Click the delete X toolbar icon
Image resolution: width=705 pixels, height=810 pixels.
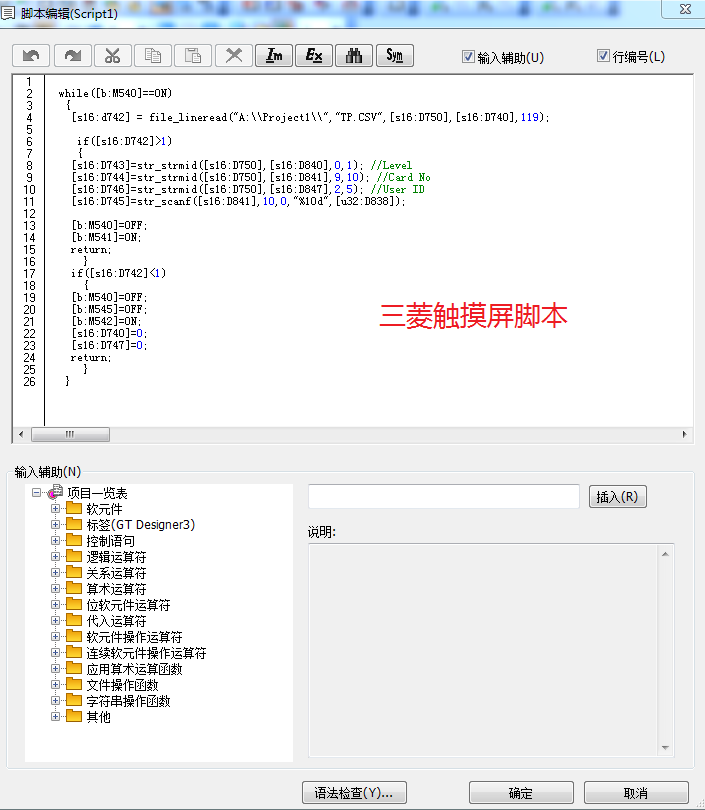click(x=234, y=55)
